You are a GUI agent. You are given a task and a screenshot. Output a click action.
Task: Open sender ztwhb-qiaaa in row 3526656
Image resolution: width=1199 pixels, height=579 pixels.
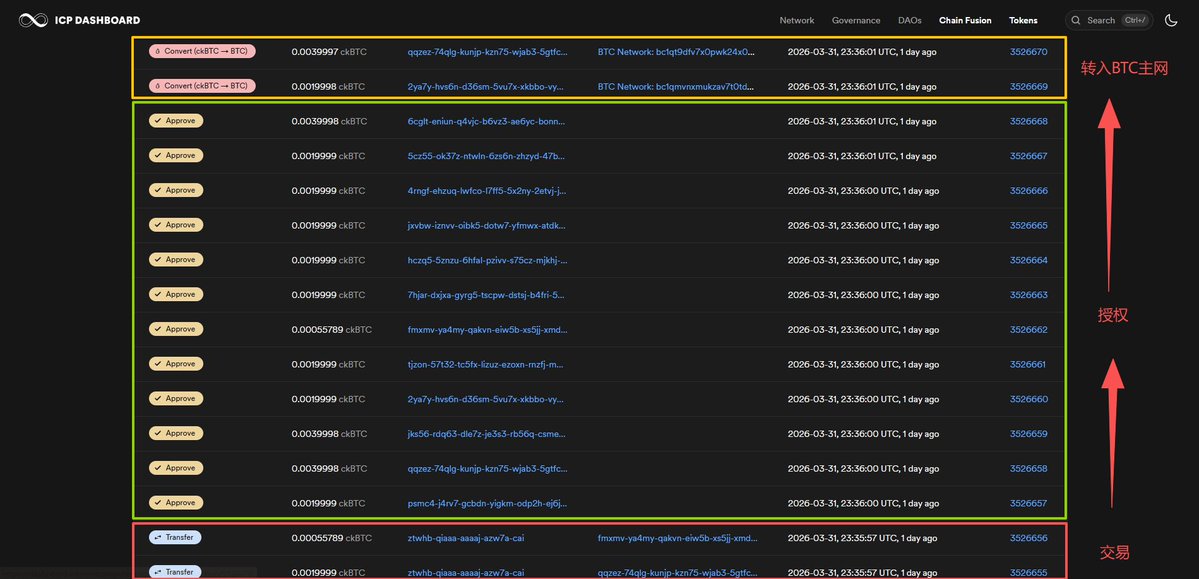466,538
